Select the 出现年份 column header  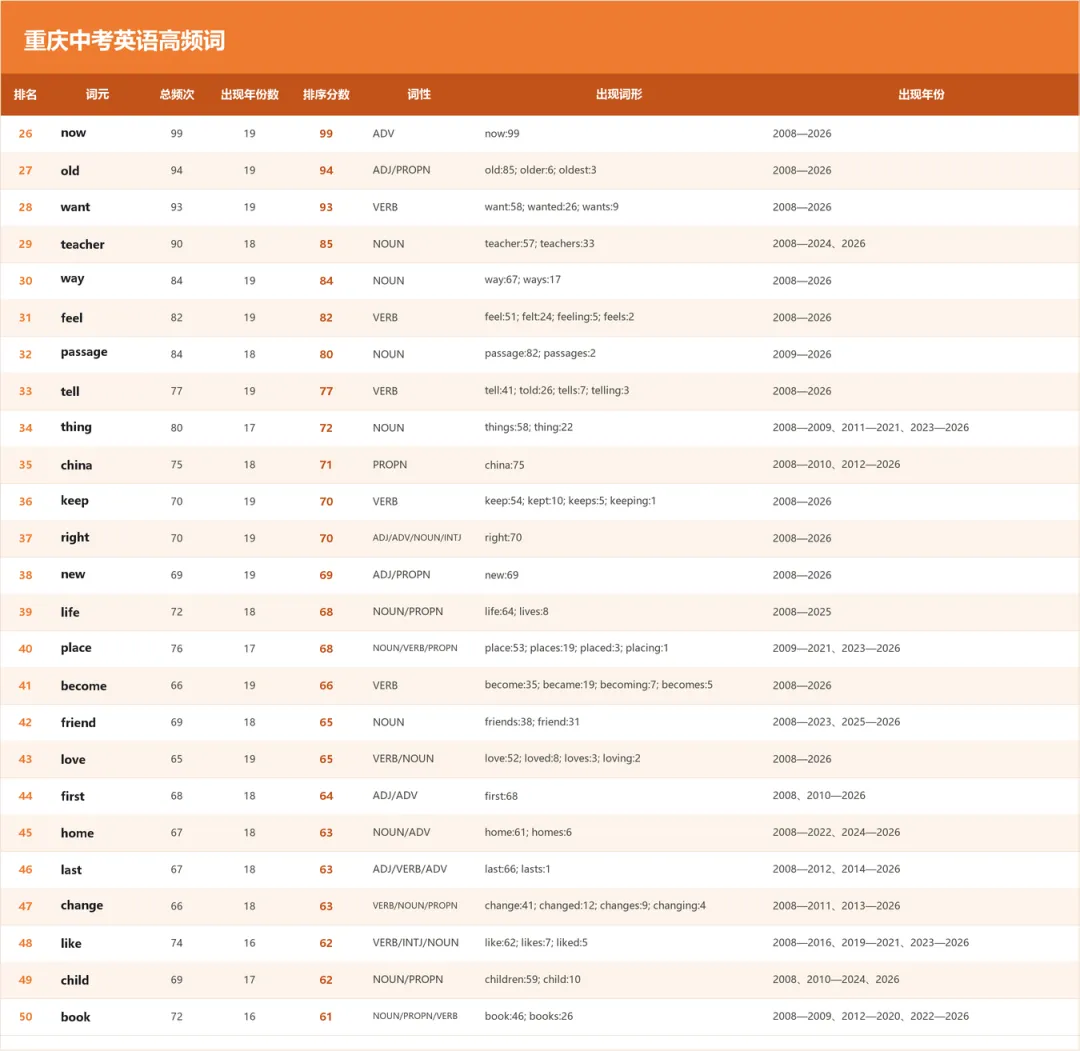pyautogui.click(x=922, y=94)
